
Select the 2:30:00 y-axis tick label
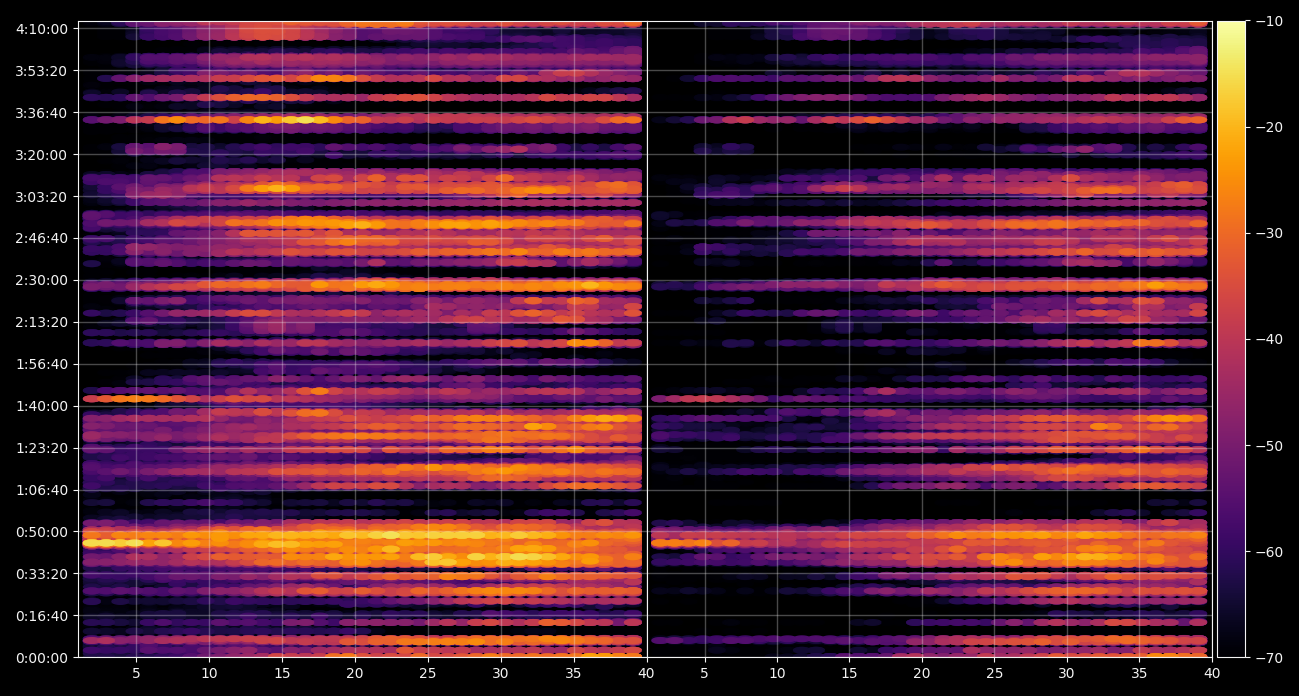click(x=42, y=280)
